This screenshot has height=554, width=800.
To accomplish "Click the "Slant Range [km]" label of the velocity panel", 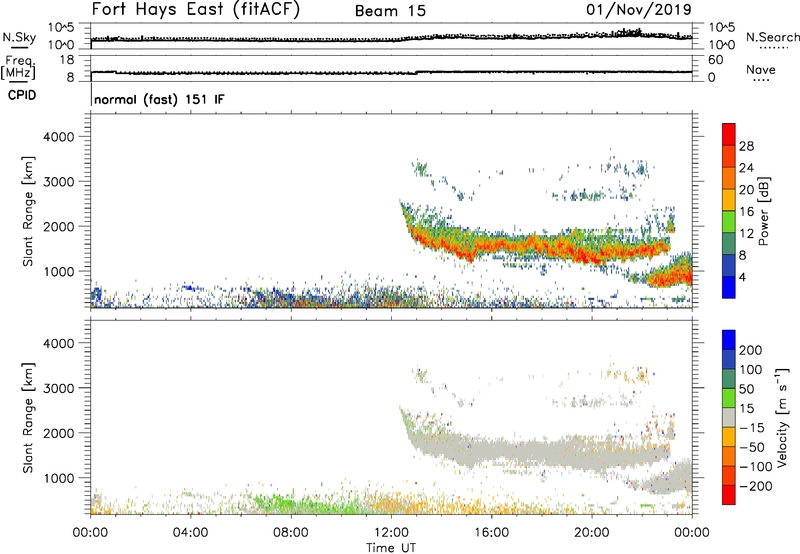I will pyautogui.click(x=28, y=418).
